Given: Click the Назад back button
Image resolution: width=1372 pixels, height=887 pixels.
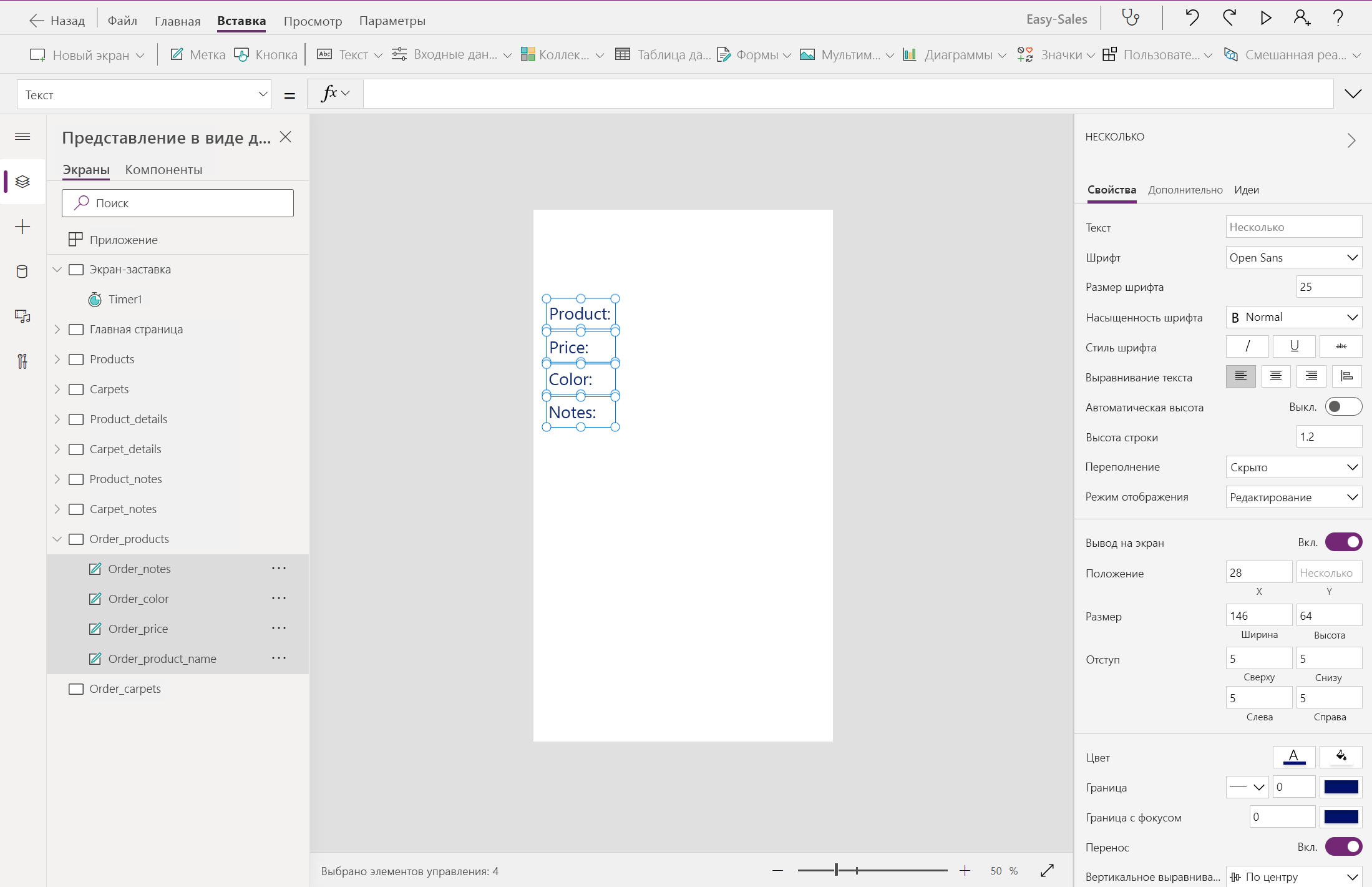Looking at the screenshot, I should [57, 21].
